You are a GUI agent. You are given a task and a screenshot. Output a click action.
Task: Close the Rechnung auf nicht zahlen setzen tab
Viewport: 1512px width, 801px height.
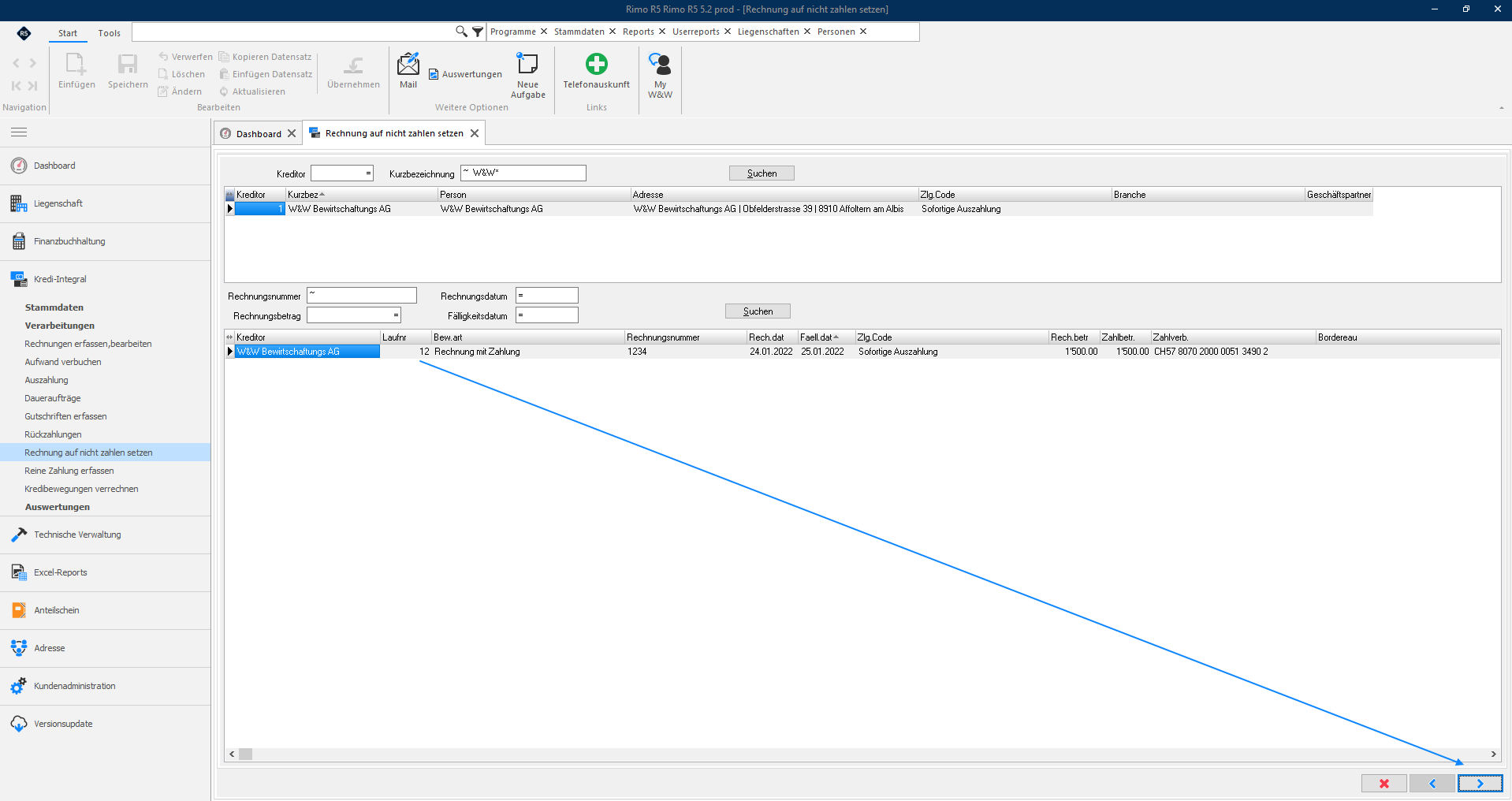coord(475,133)
